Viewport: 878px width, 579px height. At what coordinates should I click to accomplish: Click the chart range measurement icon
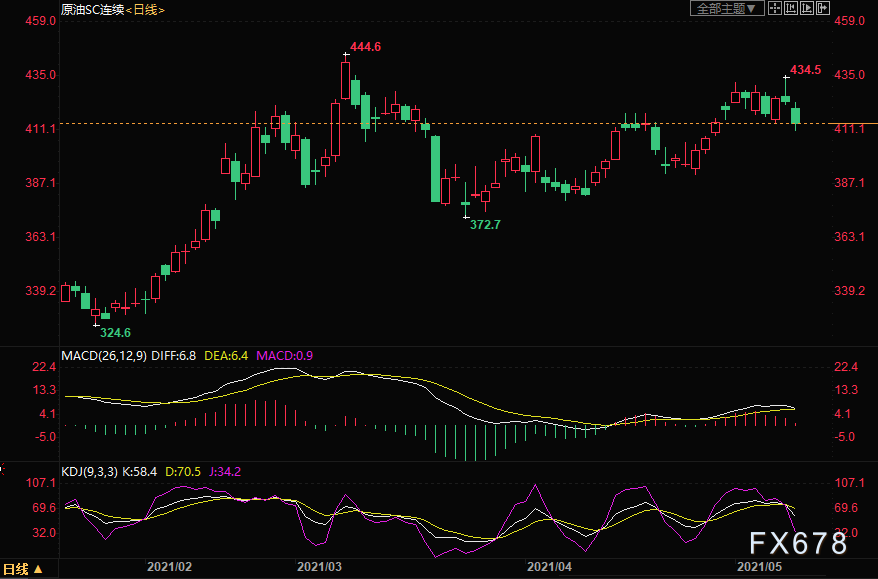(792, 8)
